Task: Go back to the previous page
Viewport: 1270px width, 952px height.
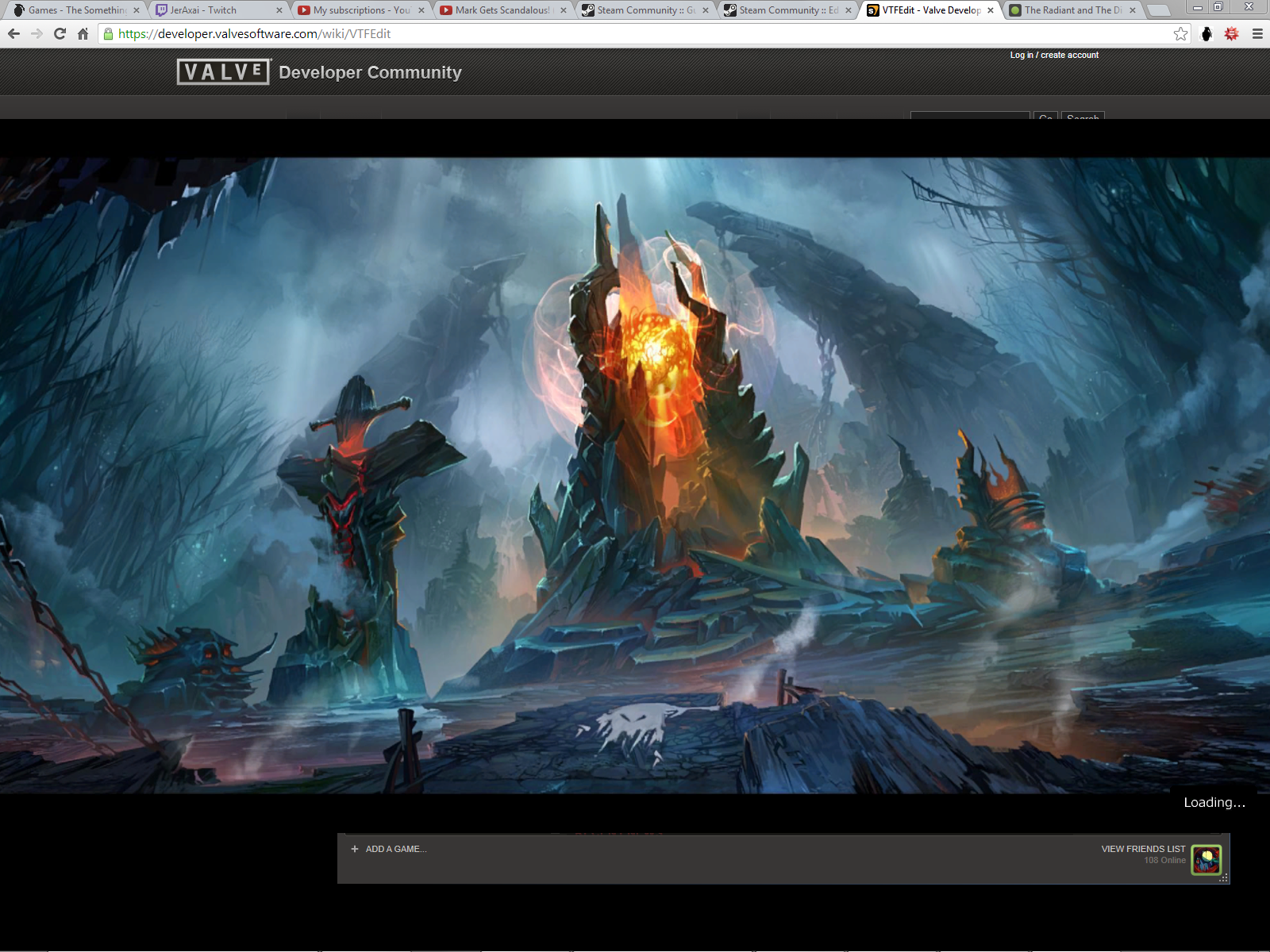Action: (x=13, y=34)
